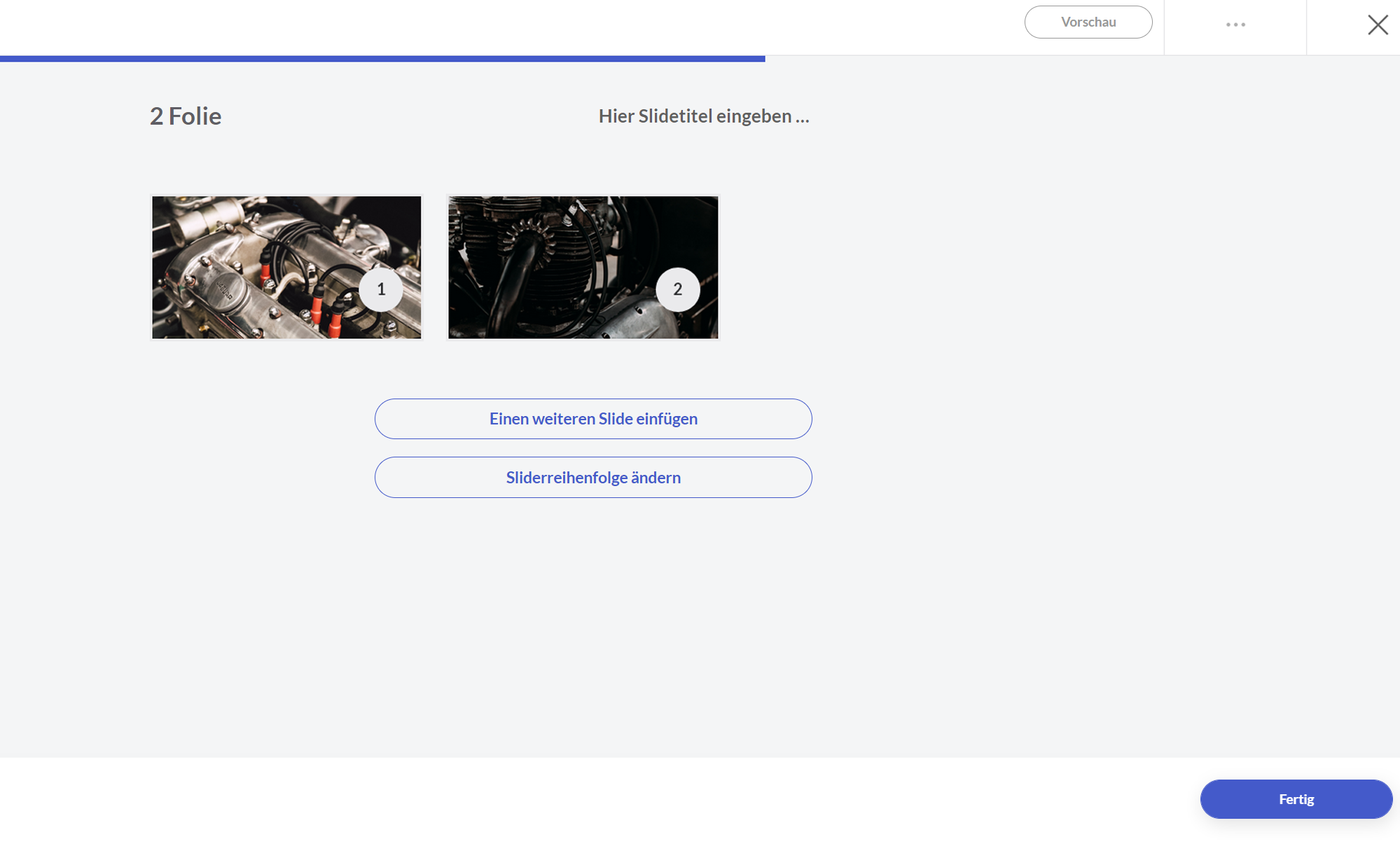
Task: Open the three-dots more options menu
Action: (1235, 25)
